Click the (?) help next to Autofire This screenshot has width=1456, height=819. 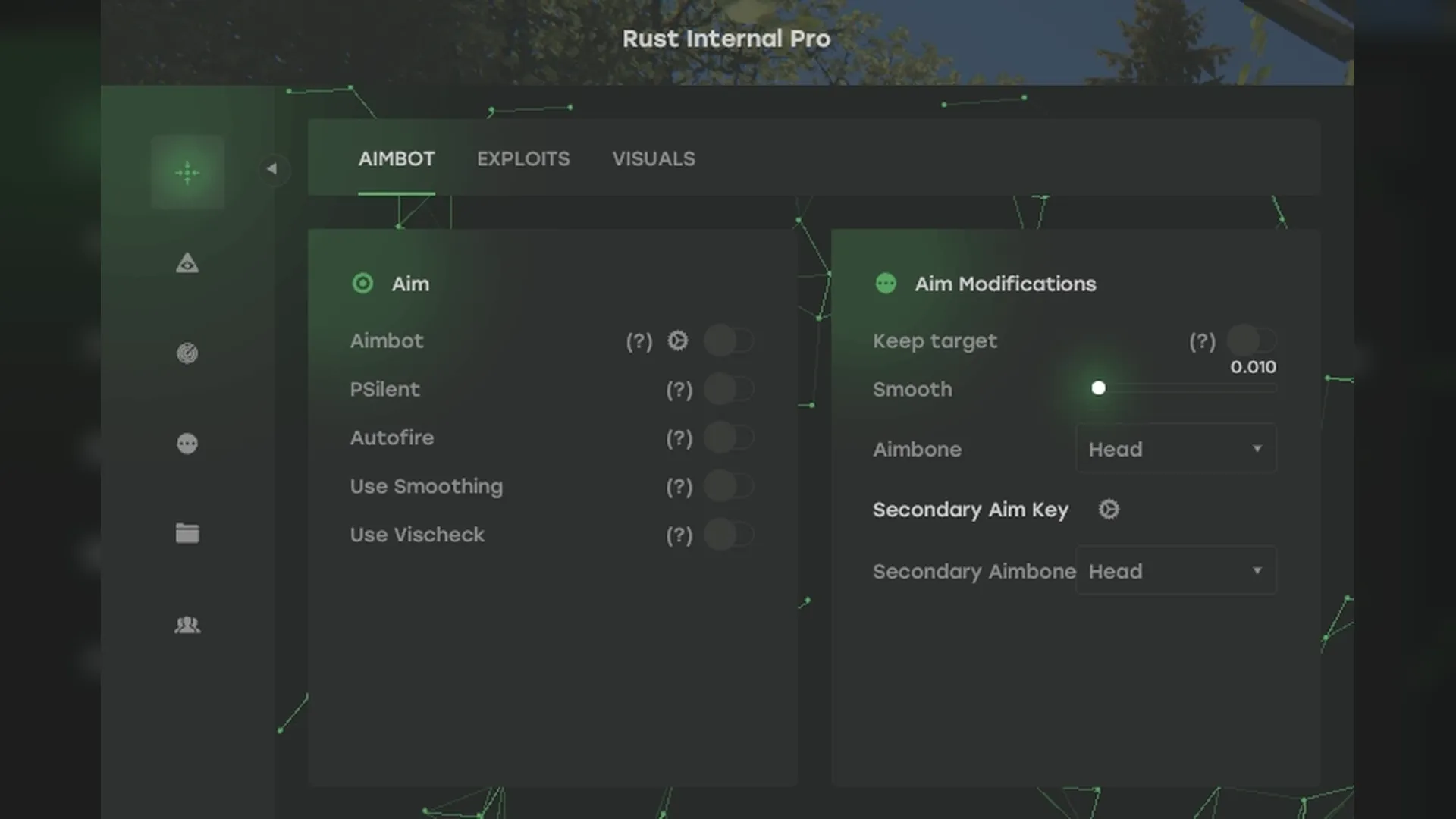[x=679, y=438]
